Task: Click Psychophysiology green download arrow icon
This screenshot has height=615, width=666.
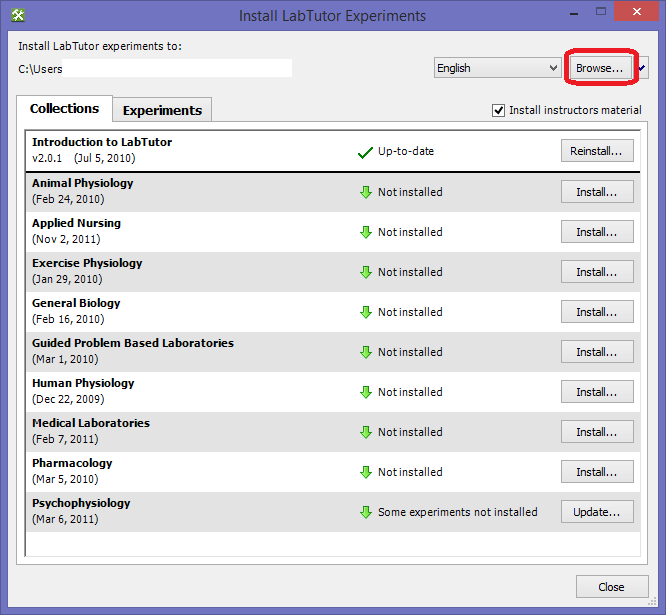Action: pos(366,512)
